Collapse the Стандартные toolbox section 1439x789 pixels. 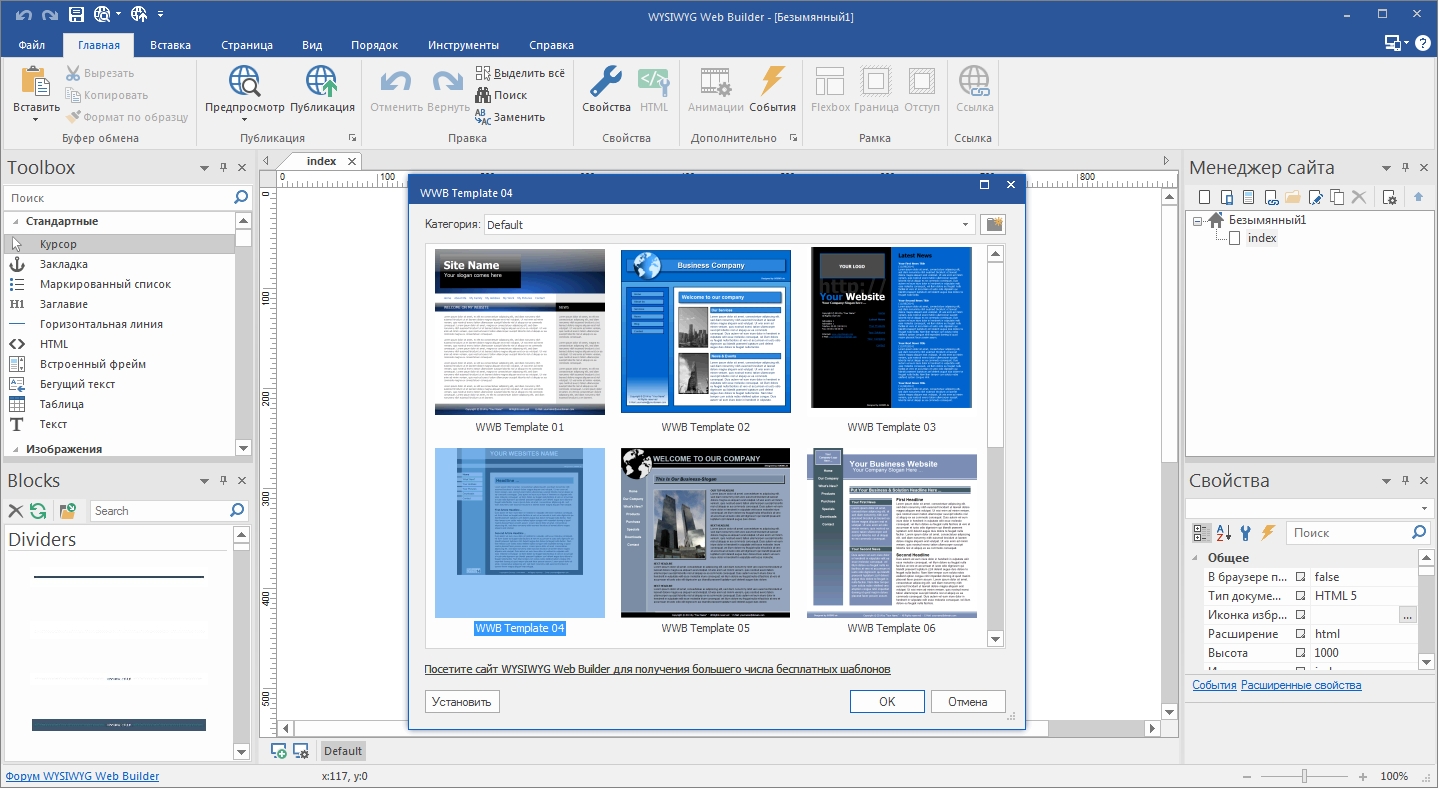click(13, 221)
